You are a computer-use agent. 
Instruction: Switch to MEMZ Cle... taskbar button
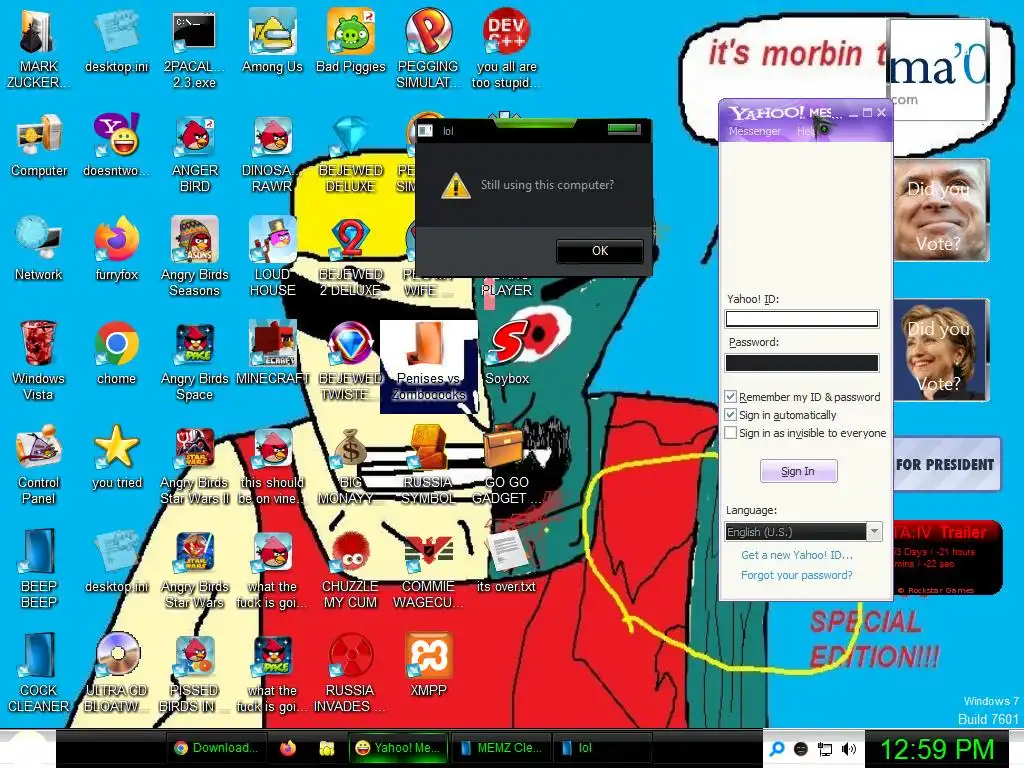[501, 748]
